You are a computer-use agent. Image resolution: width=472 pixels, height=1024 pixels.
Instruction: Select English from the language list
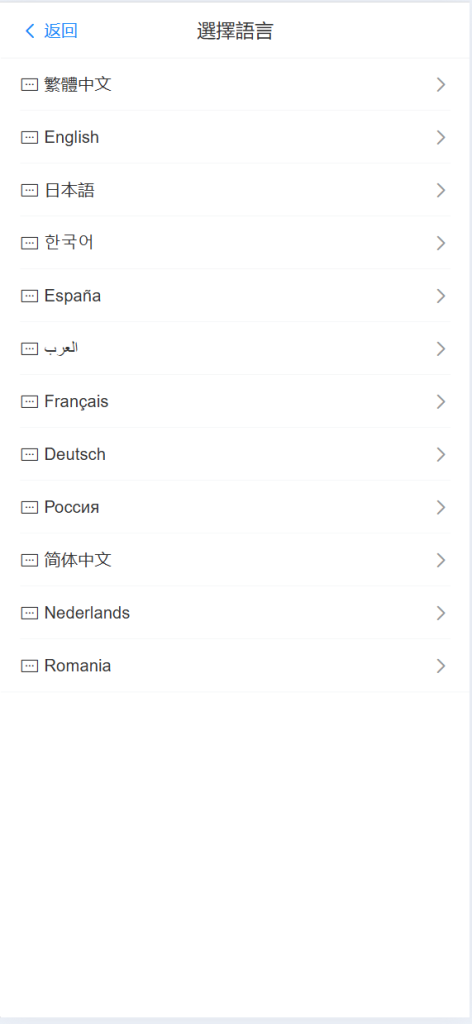pyautogui.click(x=235, y=137)
